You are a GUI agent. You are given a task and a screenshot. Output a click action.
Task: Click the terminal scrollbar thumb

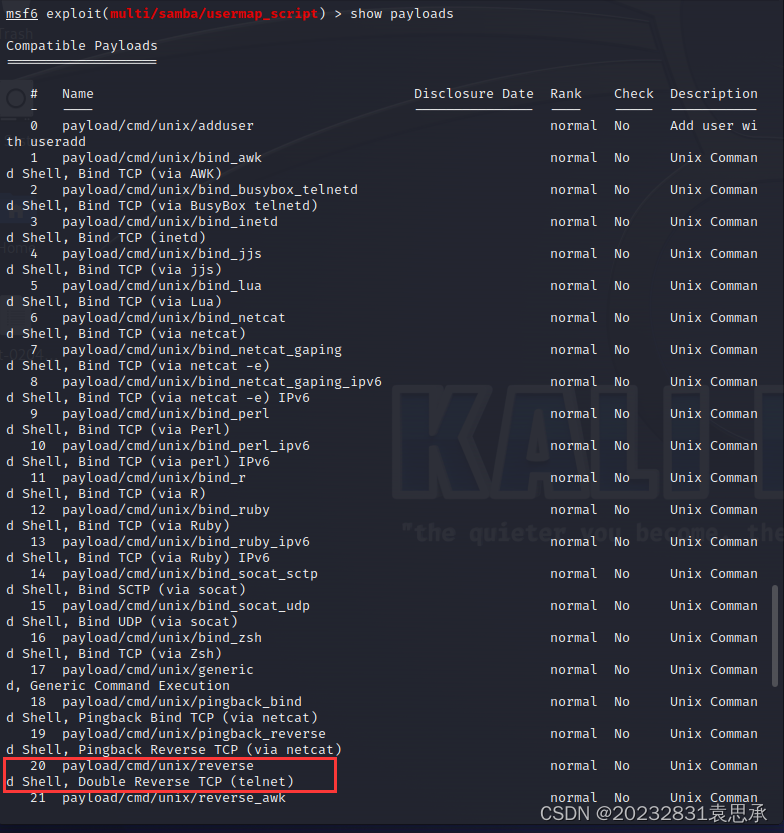coord(775,635)
